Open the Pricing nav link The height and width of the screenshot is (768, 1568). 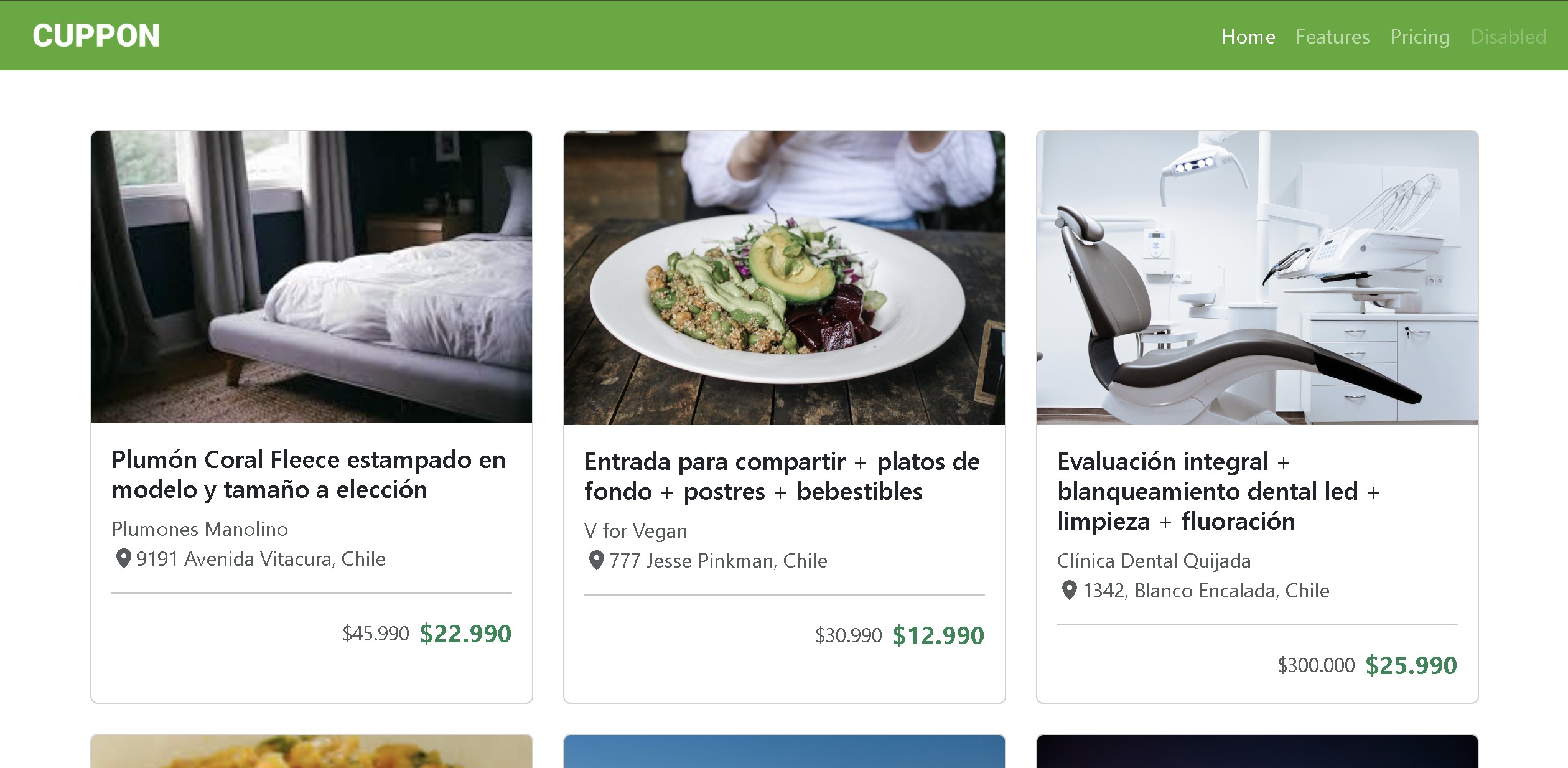point(1420,37)
